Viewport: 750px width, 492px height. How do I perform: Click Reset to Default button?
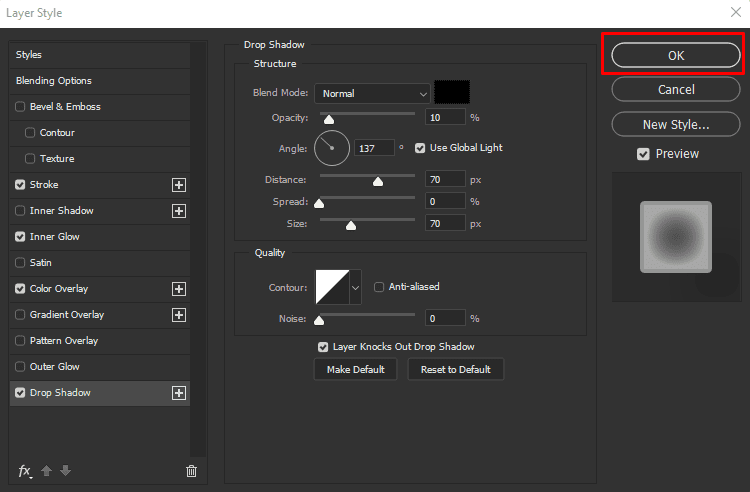[455, 370]
